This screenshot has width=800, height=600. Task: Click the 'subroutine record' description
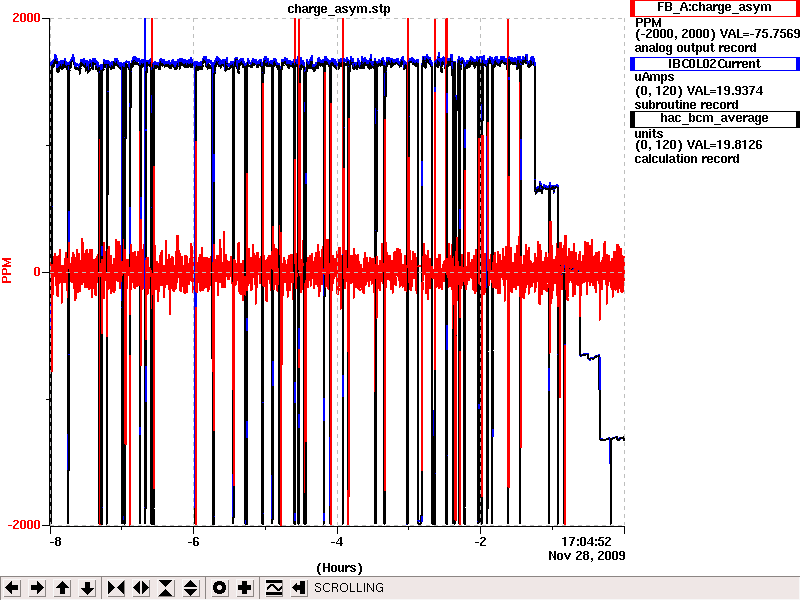tap(686, 105)
